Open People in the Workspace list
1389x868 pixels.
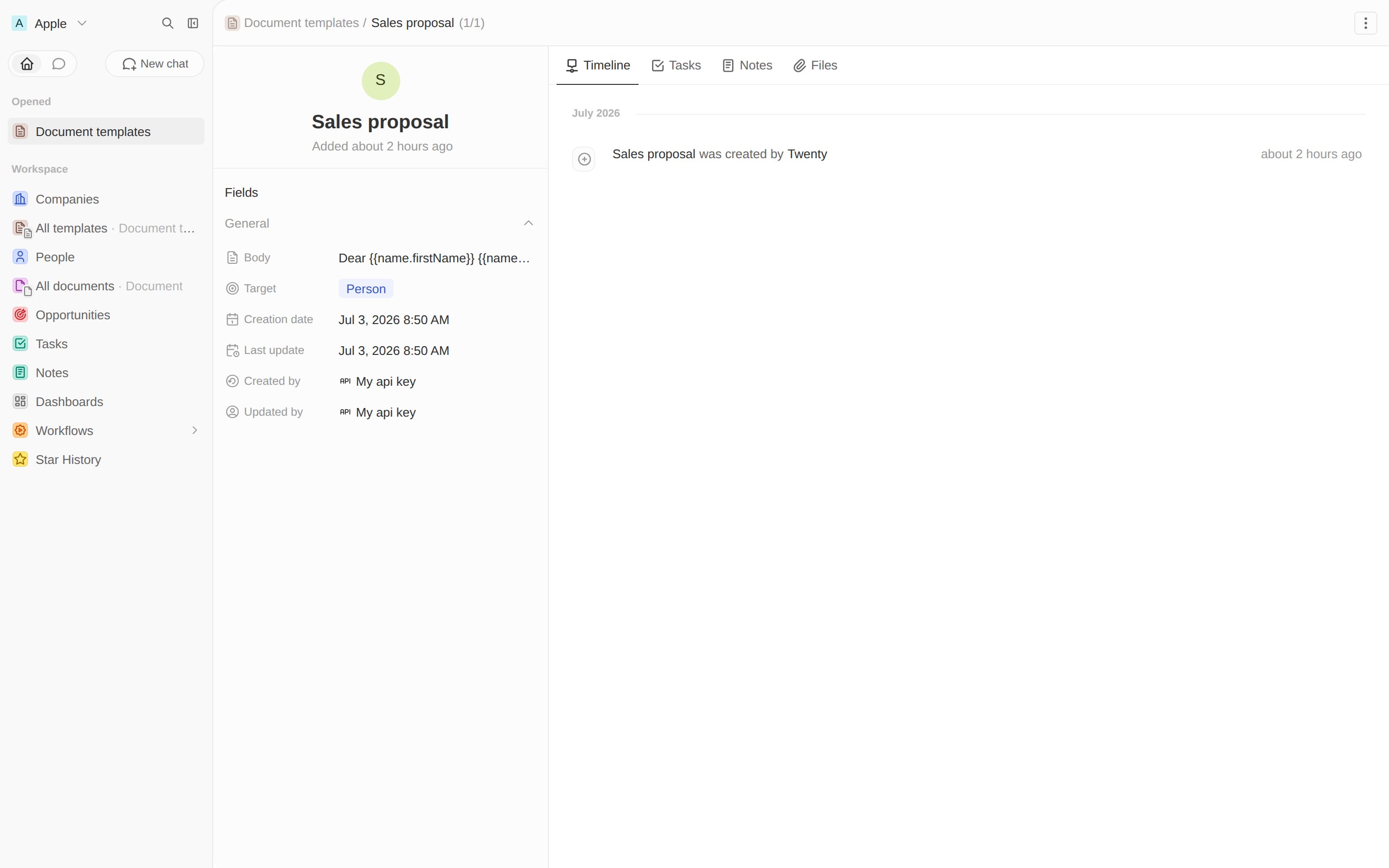[x=106, y=257]
